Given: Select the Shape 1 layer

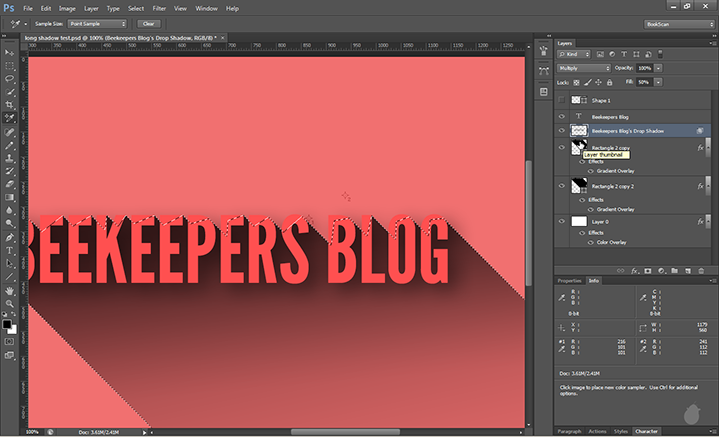Looking at the screenshot, I should [x=620, y=100].
